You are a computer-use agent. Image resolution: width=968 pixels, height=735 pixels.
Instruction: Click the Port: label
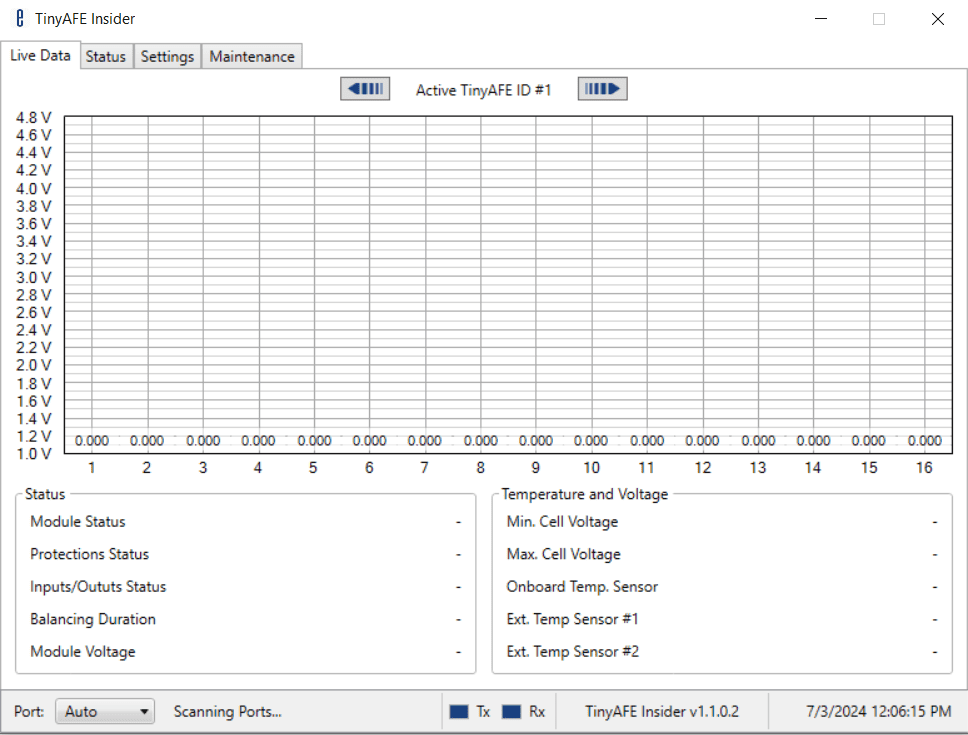(29, 712)
